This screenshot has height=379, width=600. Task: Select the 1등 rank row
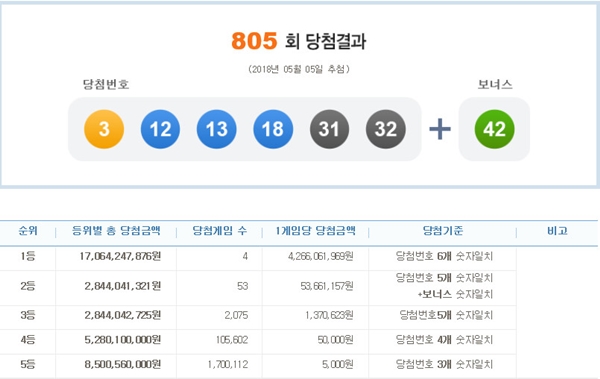point(258,256)
